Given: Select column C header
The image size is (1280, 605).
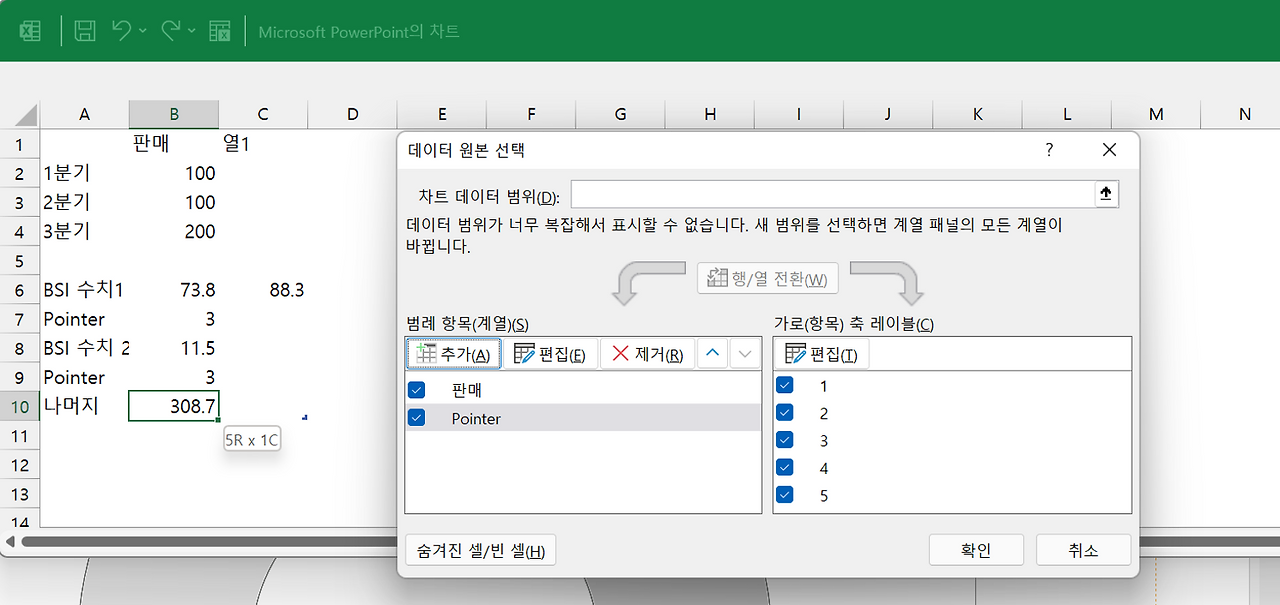Looking at the screenshot, I should tap(263, 114).
